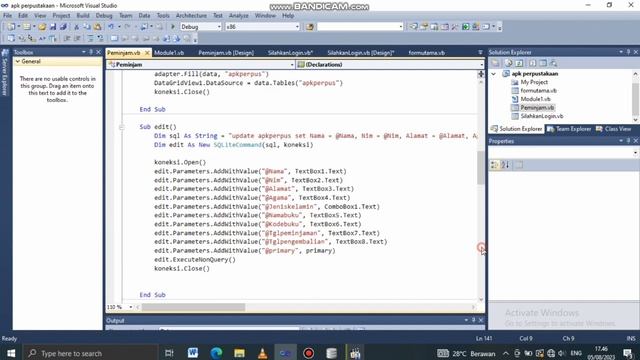Click the Find in Files toolbar icon
Image resolution: width=640 pixels, height=360 pixels.
tap(310, 27)
